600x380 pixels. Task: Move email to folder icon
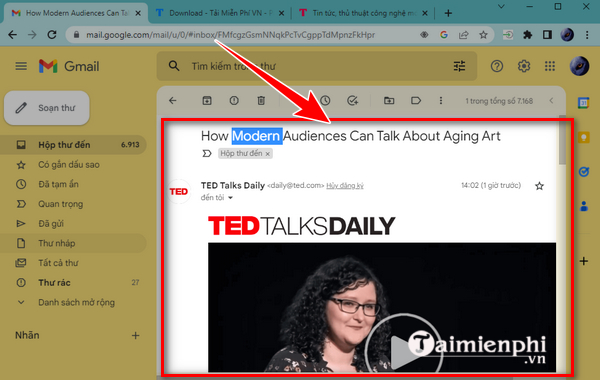pos(389,101)
